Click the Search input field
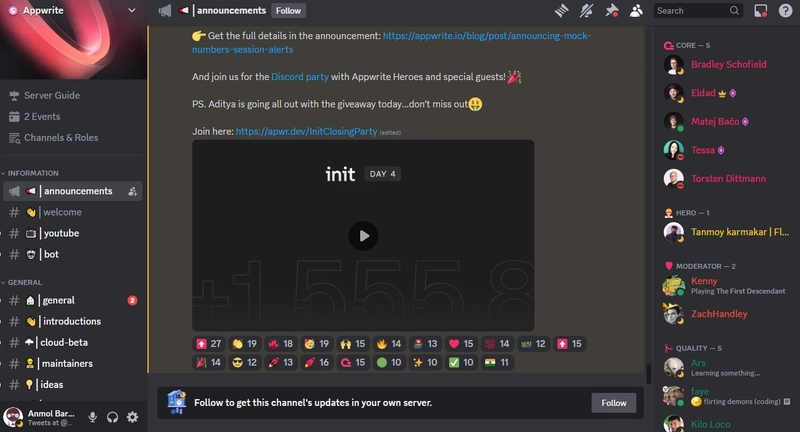Viewport: 800px width, 432px height. tap(697, 10)
